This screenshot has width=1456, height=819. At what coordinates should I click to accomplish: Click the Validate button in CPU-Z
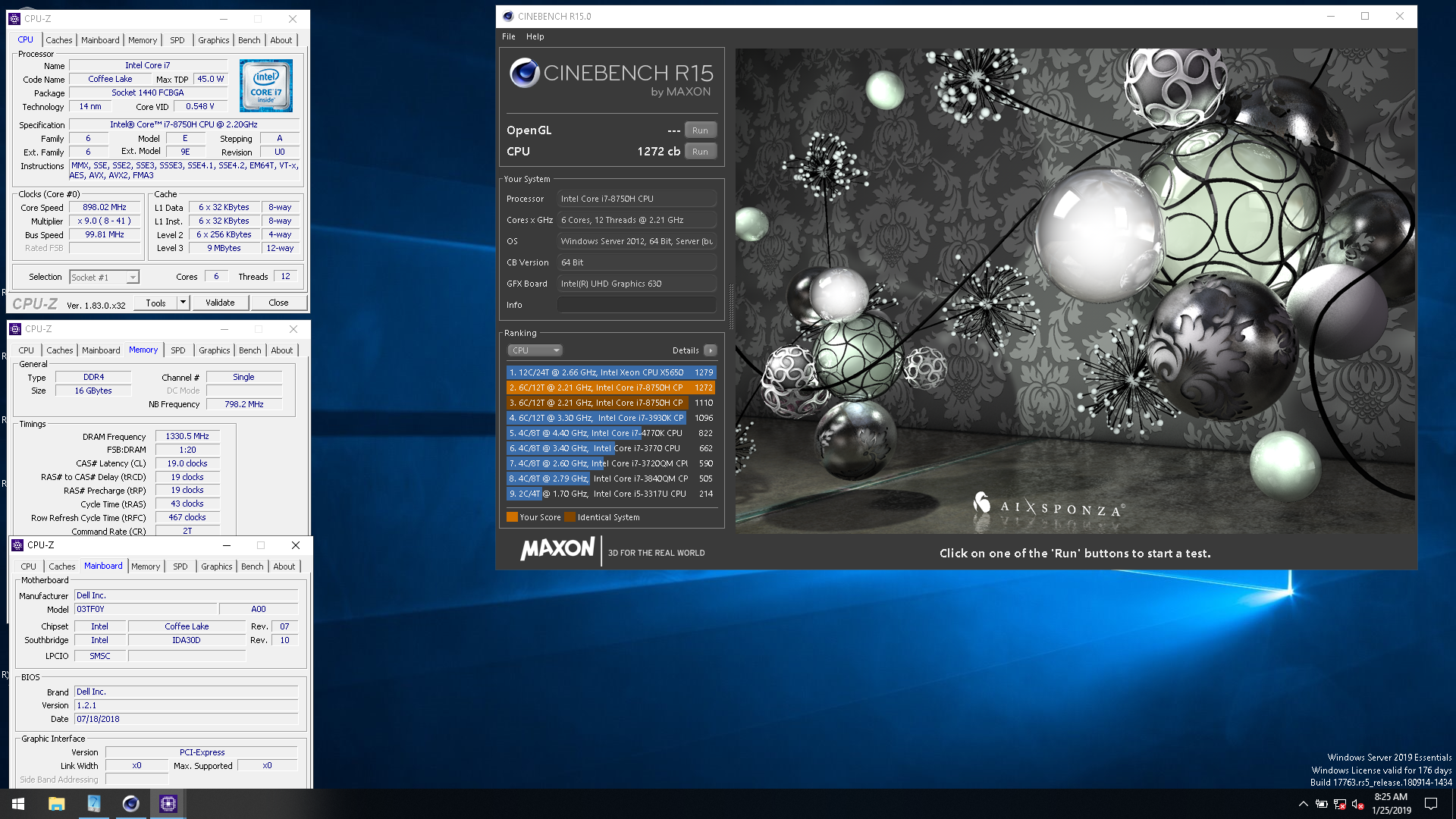click(x=220, y=303)
